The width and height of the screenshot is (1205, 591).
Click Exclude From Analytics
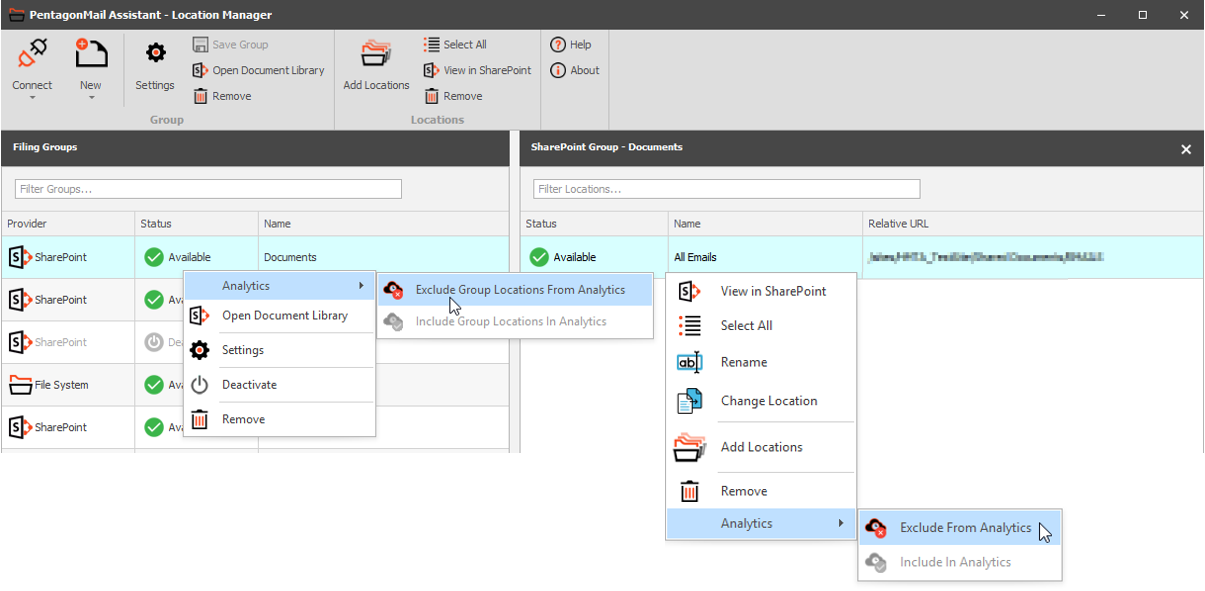[960, 528]
